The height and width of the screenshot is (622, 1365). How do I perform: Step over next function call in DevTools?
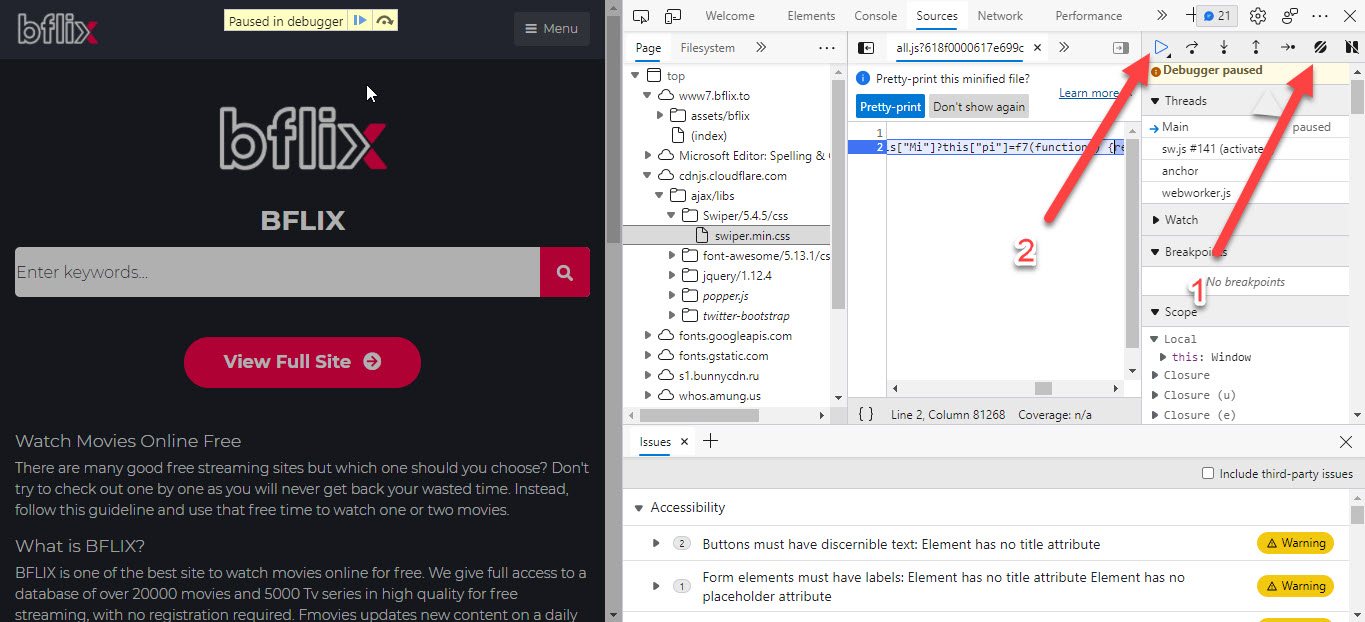point(1192,47)
